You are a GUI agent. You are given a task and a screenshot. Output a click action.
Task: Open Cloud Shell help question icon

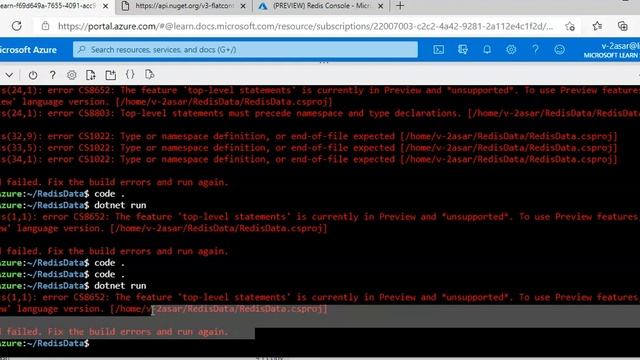(52, 75)
